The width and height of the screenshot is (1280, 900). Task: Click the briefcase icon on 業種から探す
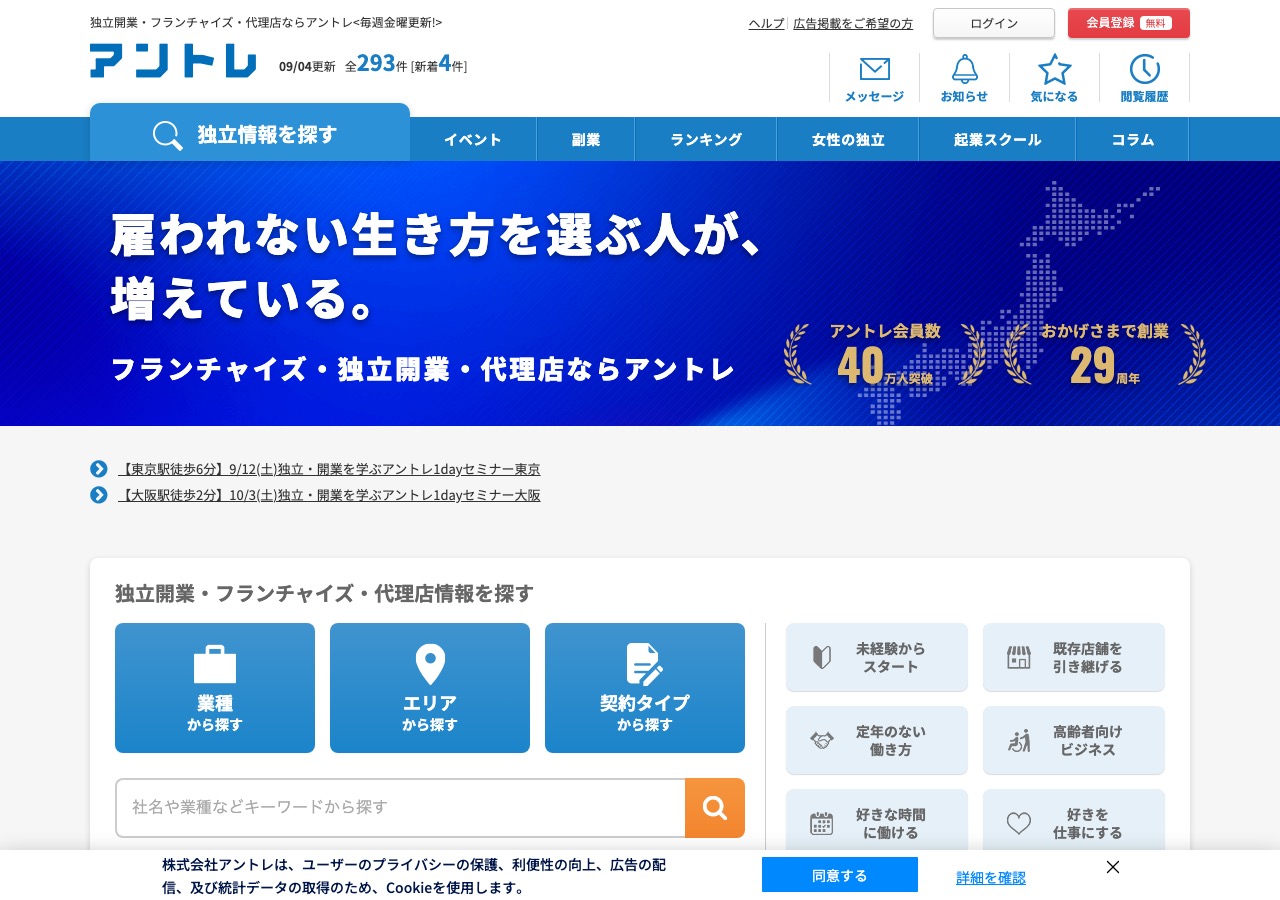pyautogui.click(x=215, y=664)
